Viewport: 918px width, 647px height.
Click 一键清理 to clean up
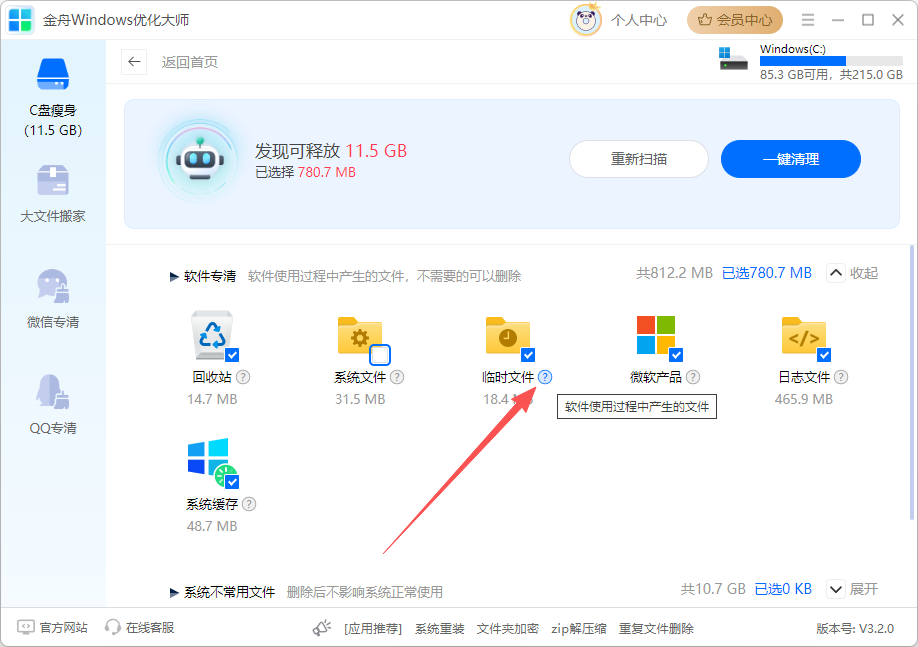click(790, 159)
